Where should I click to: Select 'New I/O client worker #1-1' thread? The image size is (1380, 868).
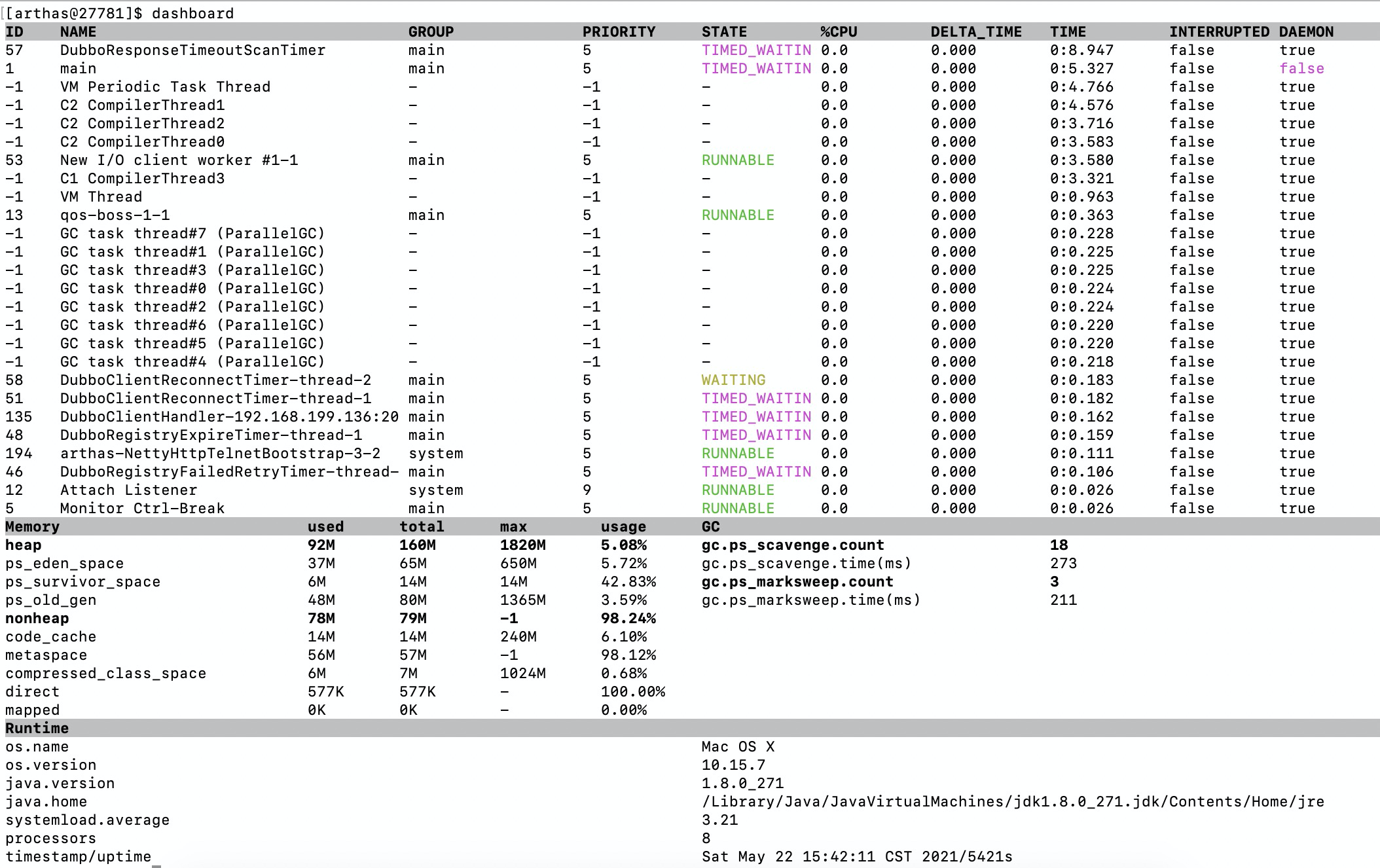pos(179,160)
